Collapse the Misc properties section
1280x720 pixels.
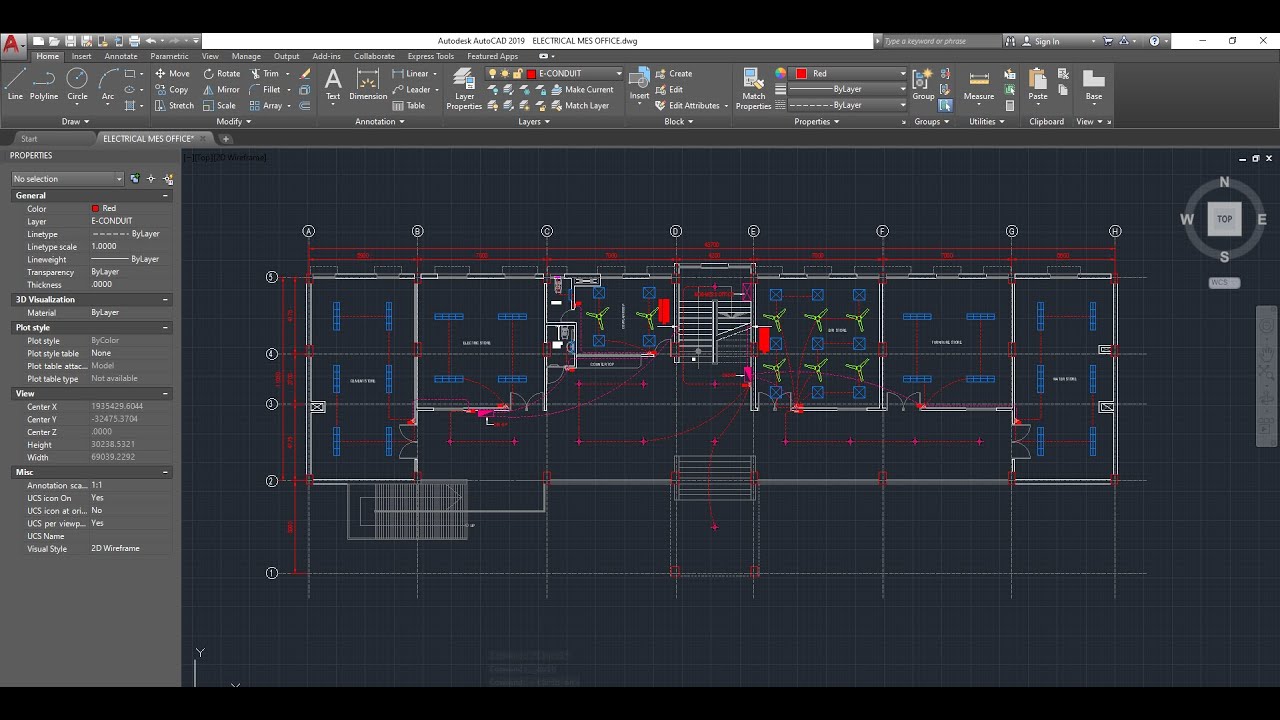pyautogui.click(x=166, y=472)
